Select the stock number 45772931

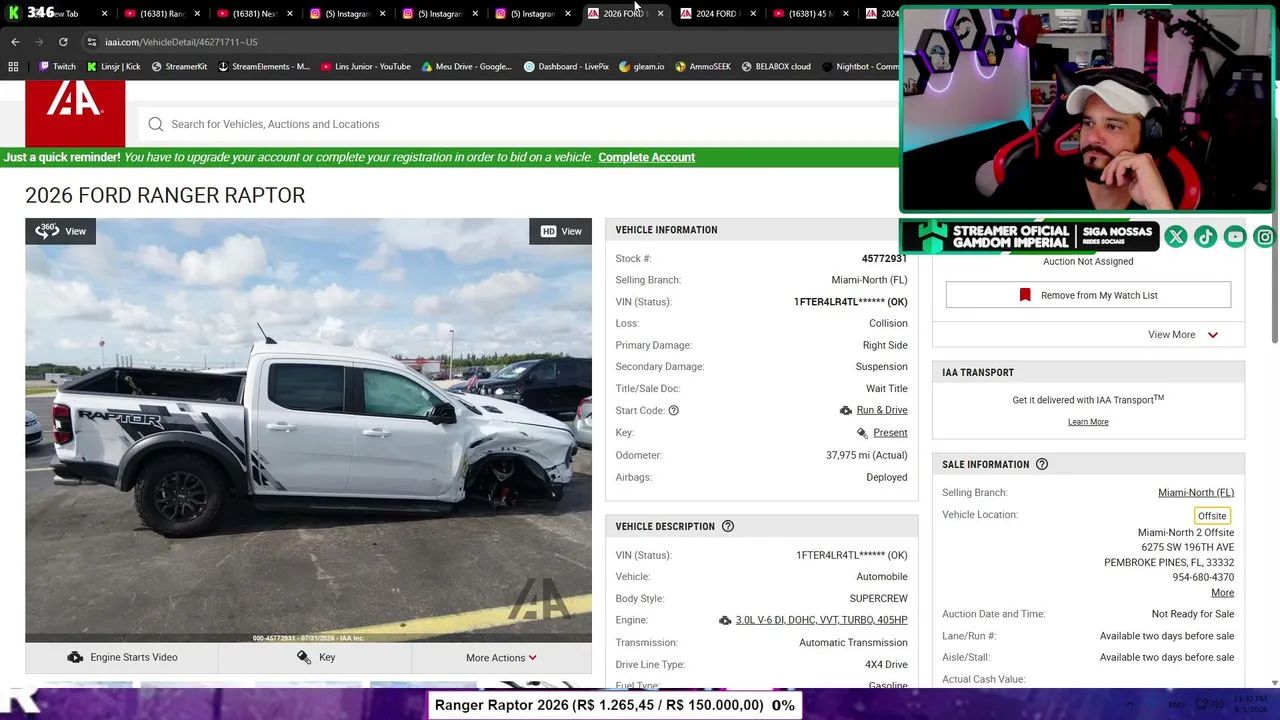[x=884, y=259]
